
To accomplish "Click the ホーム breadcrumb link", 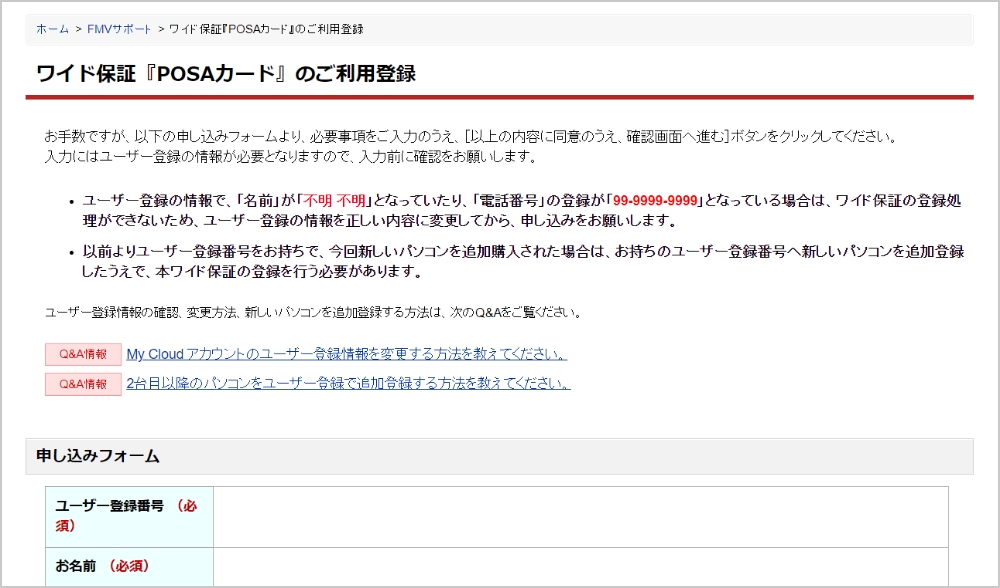I will tap(52, 29).
